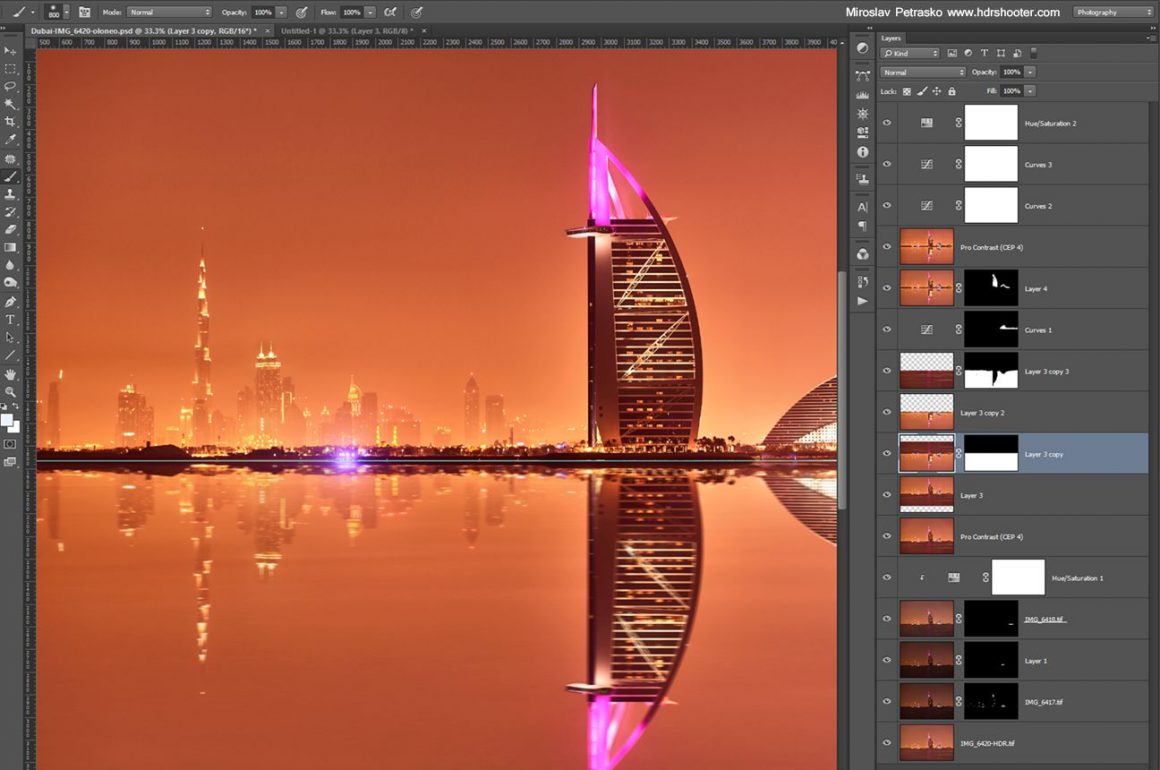The height and width of the screenshot is (770, 1160).
Task: Open the layer blend mode dropdown
Action: (923, 72)
